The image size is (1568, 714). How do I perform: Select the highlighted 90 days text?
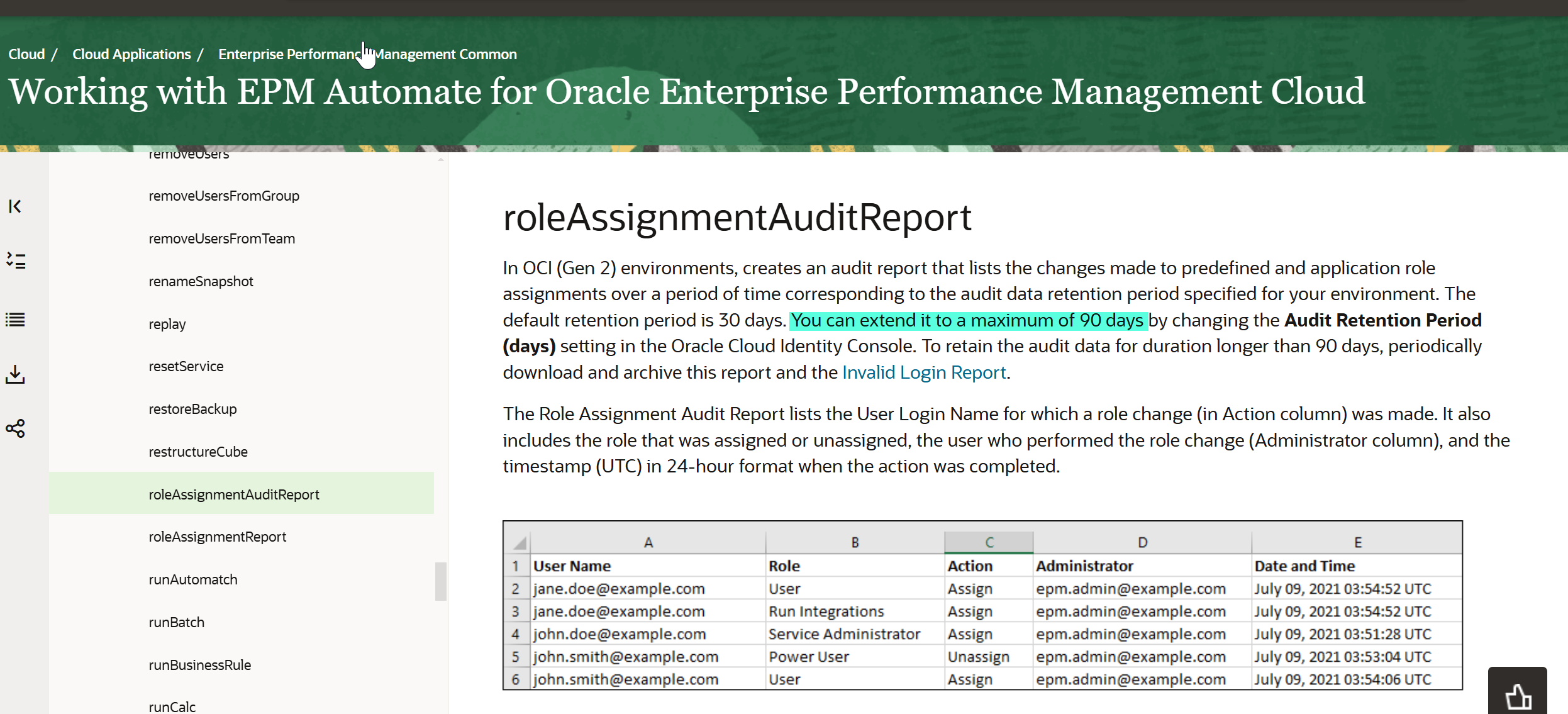tap(967, 320)
